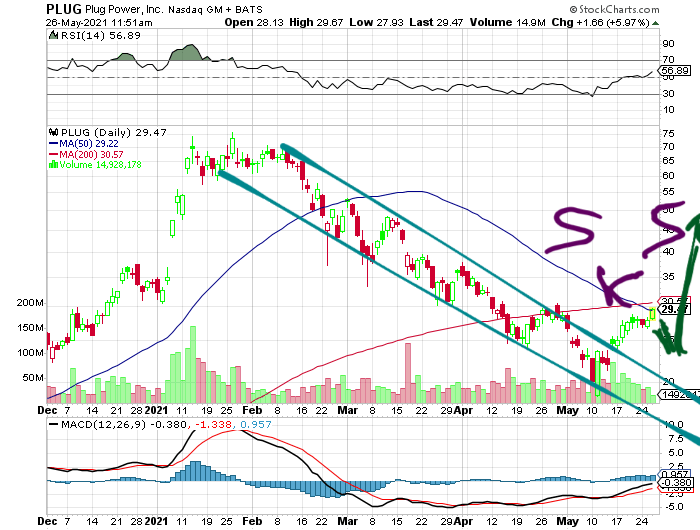Click the Mar label on the MACD panel date axis
700x530 pixels.
pos(348,521)
